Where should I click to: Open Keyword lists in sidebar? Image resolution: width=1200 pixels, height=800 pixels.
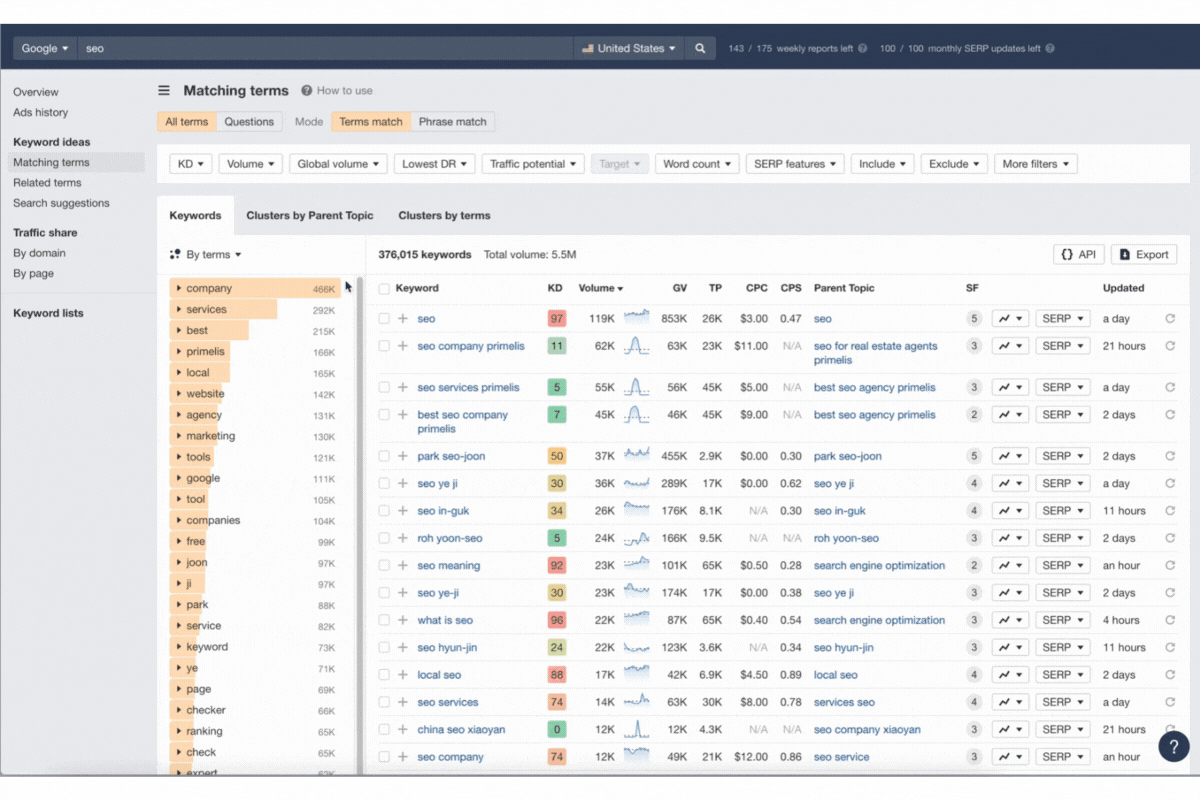[48, 313]
